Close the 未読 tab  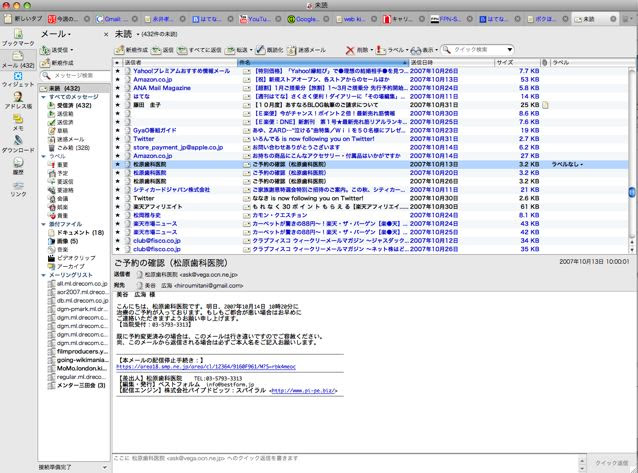[613, 19]
